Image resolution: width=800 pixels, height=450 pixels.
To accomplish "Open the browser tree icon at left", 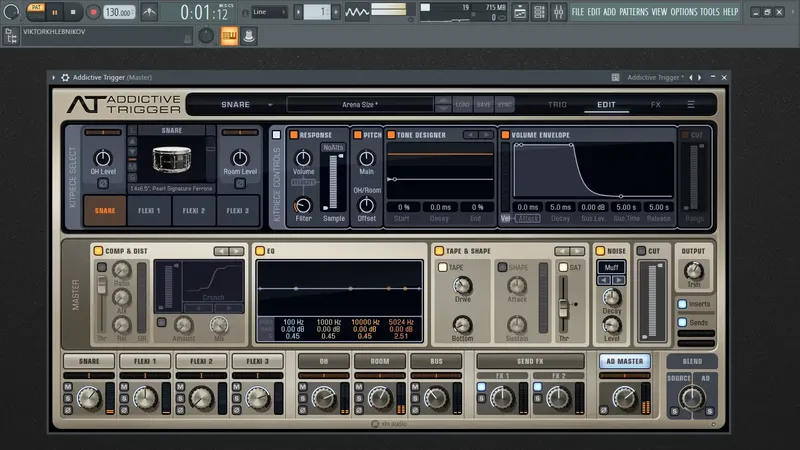I will click(x=11, y=36).
